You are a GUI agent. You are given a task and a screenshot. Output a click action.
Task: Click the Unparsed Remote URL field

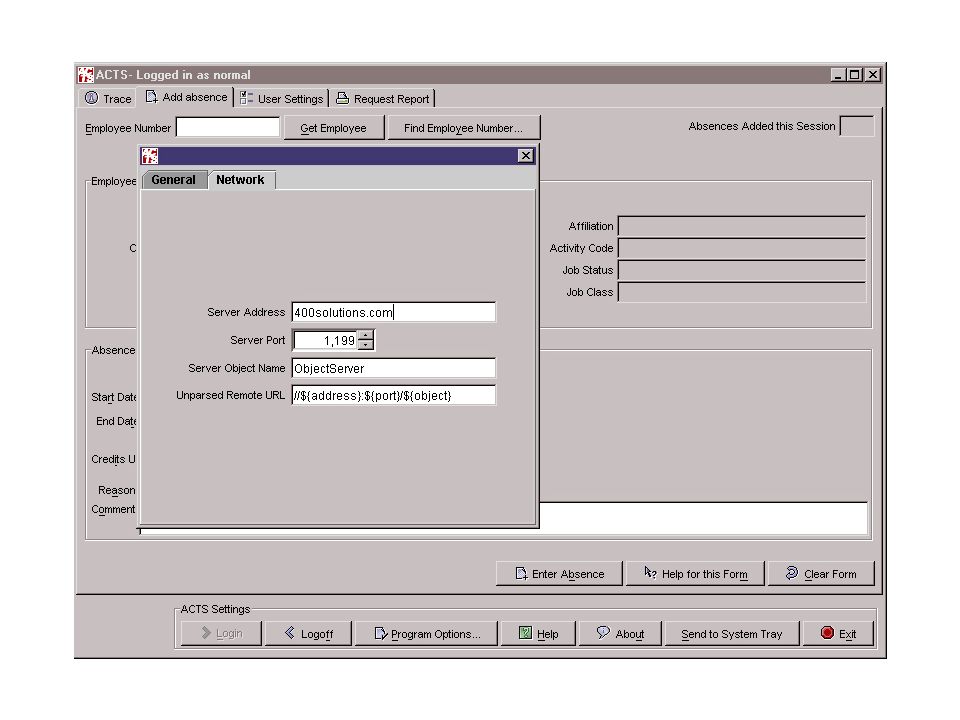pyautogui.click(x=394, y=396)
